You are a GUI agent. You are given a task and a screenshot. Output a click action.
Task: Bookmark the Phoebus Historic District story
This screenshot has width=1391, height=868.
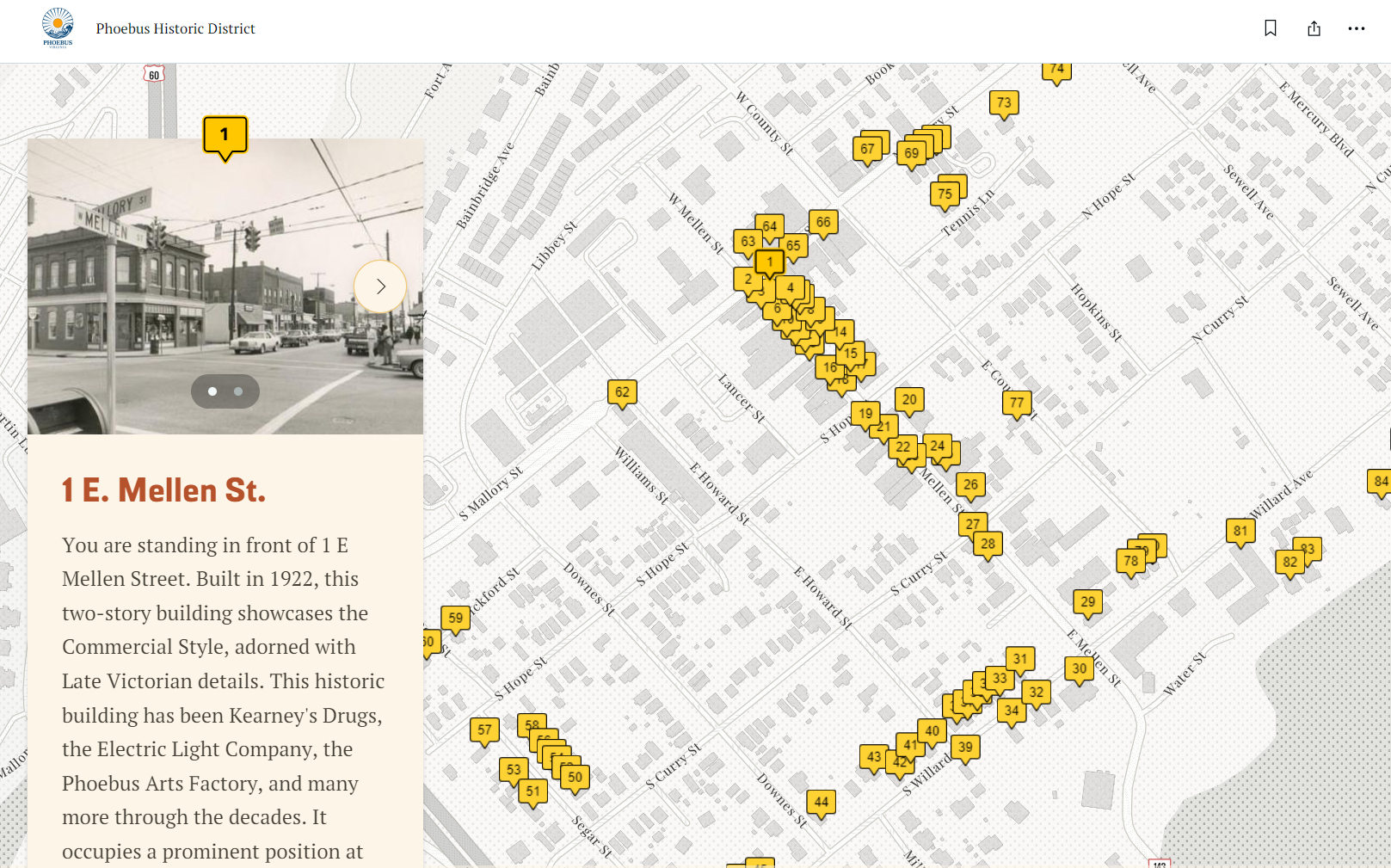[1270, 28]
